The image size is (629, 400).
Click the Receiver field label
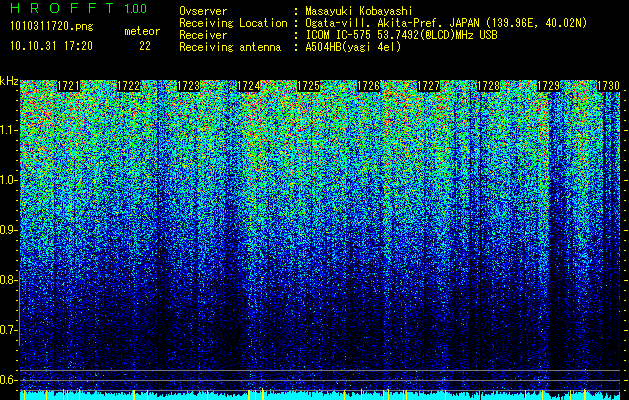[203, 35]
